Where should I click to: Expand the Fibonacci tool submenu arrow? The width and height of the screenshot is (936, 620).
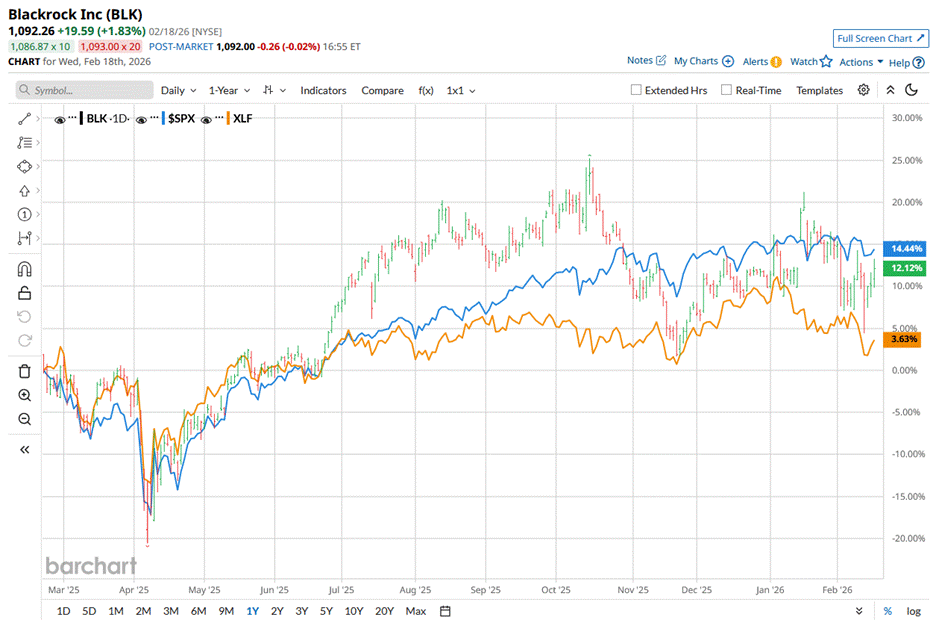pyautogui.click(x=38, y=143)
